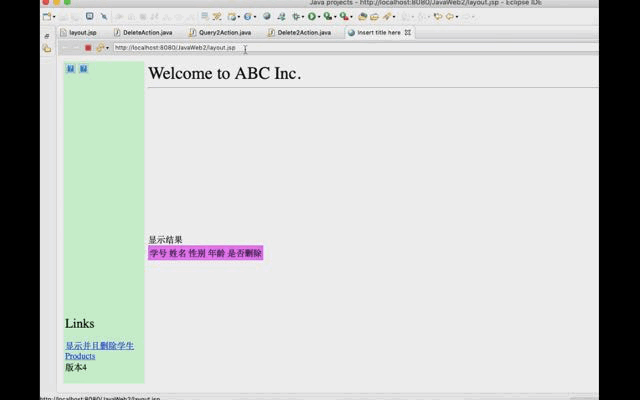Open the Products link
The width and height of the screenshot is (640, 400).
(x=80, y=356)
